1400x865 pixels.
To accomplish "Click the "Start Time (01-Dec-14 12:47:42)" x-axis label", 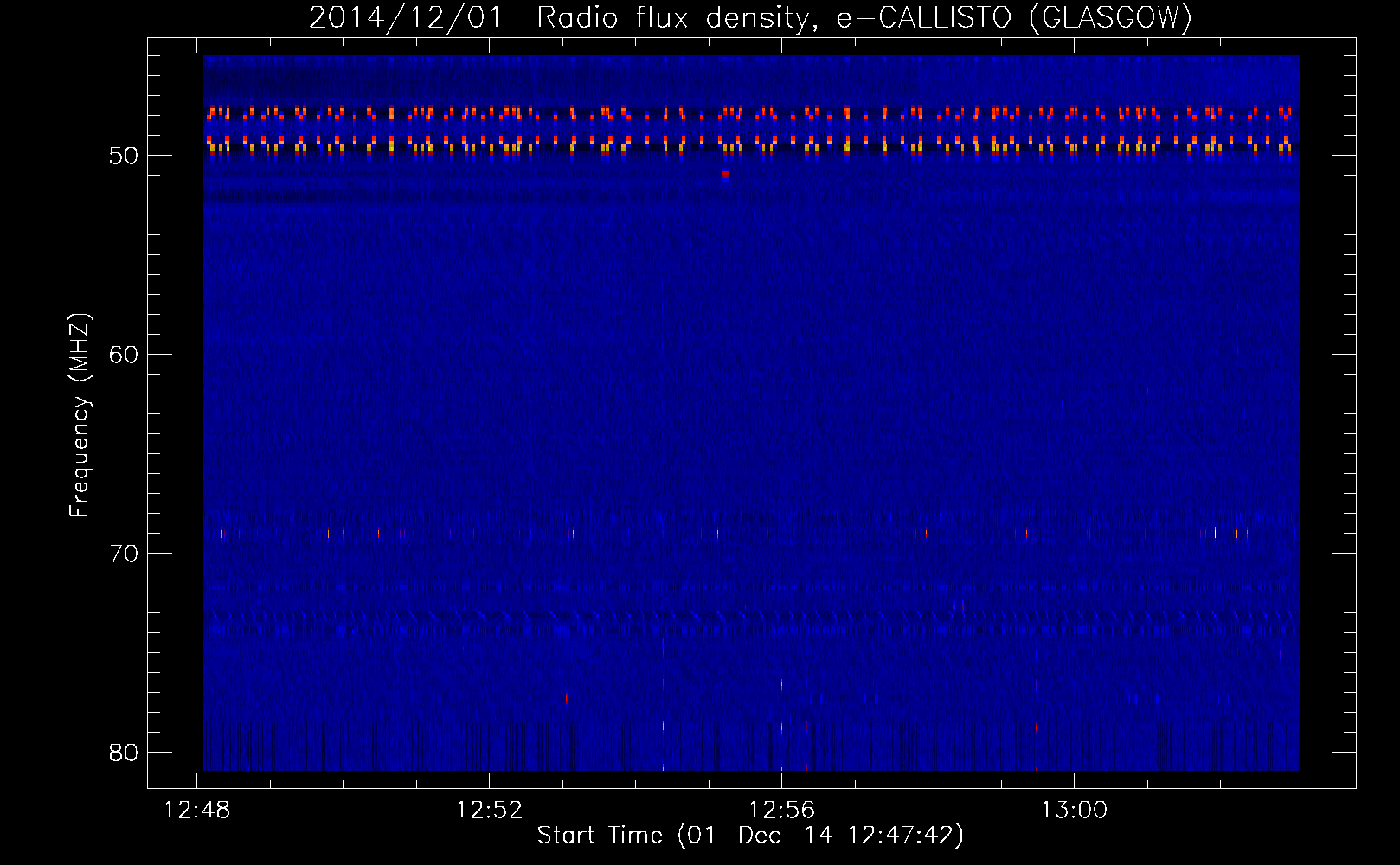I will pyautogui.click(x=750, y=836).
